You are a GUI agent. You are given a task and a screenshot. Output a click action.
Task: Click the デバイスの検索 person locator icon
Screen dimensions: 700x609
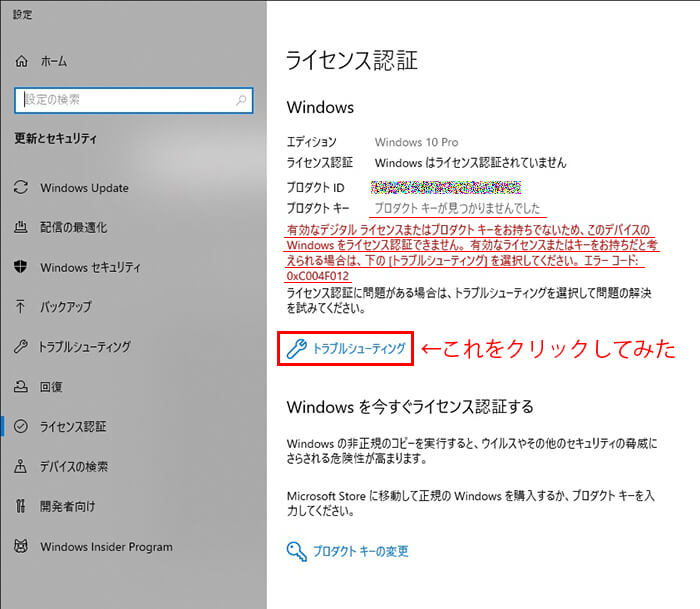[x=21, y=466]
